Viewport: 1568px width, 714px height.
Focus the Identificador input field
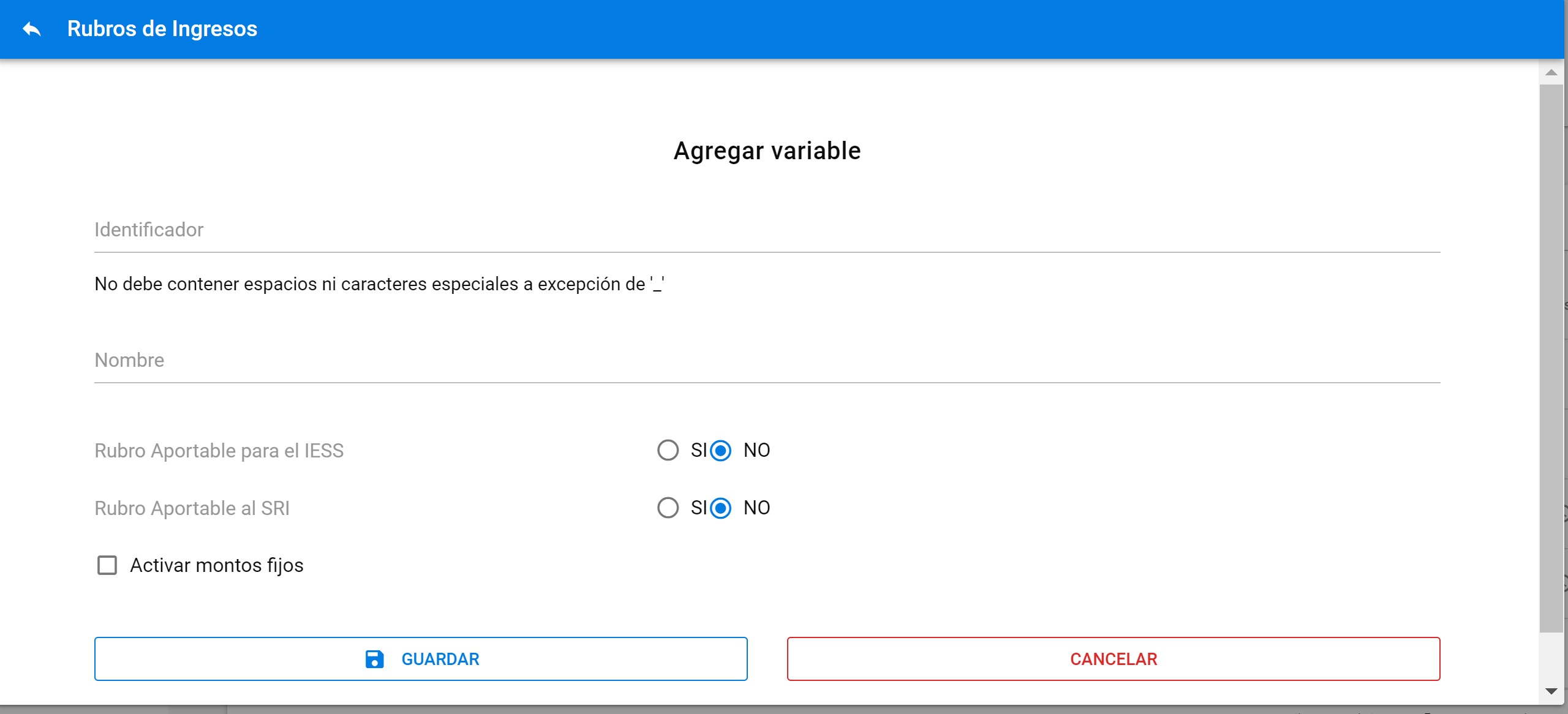click(767, 230)
